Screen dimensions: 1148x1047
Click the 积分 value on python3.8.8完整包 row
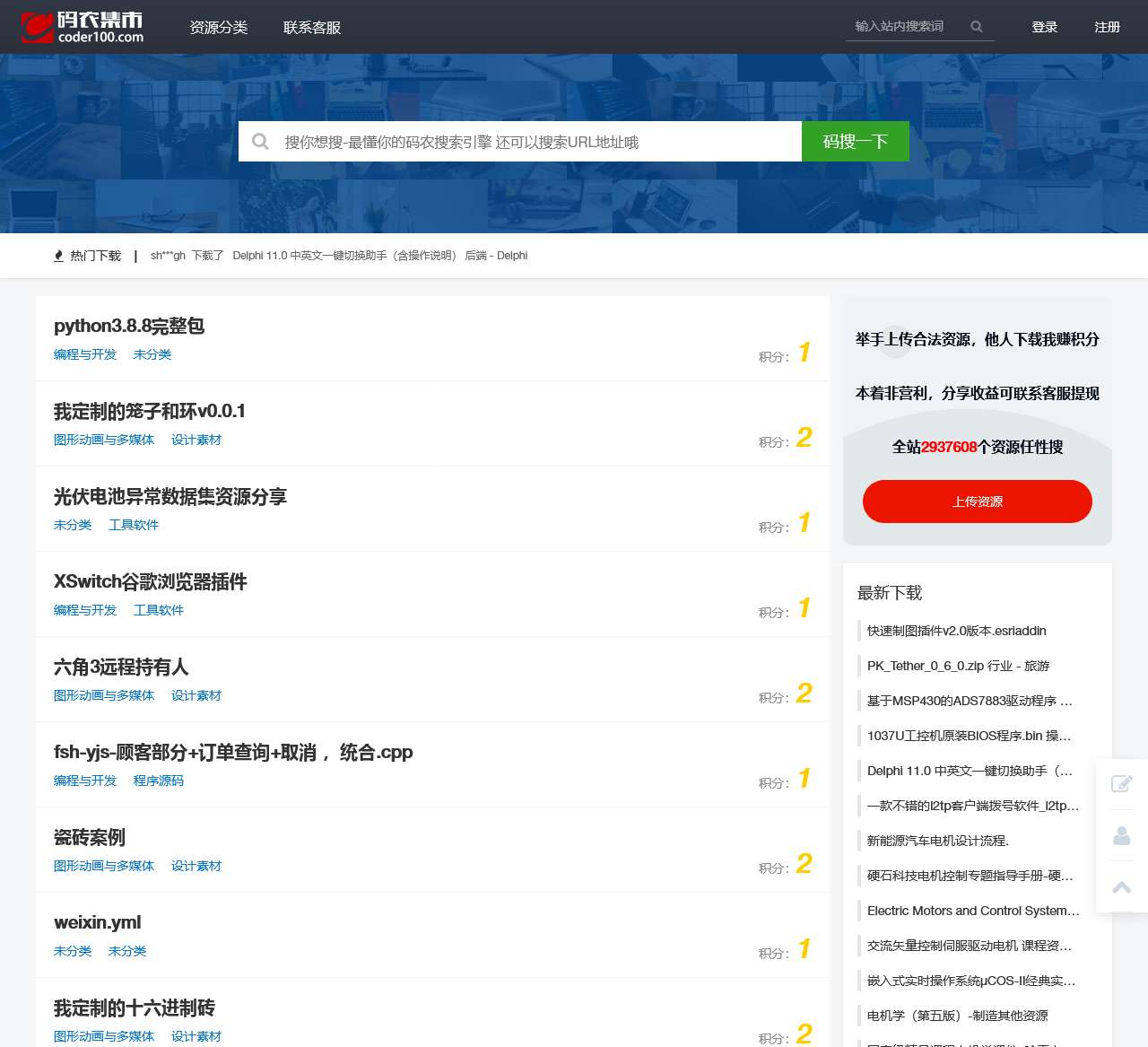click(x=804, y=353)
